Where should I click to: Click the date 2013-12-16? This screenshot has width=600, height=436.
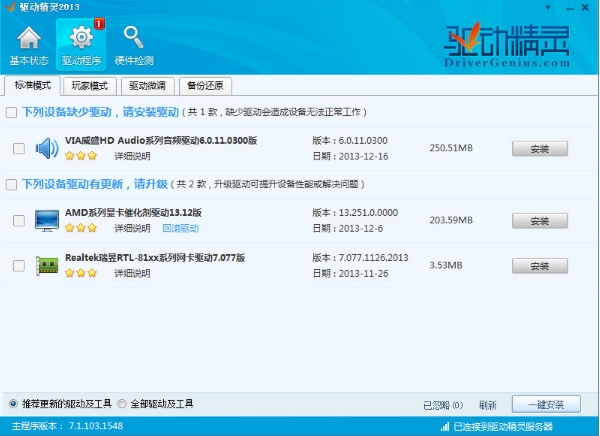click(x=364, y=156)
